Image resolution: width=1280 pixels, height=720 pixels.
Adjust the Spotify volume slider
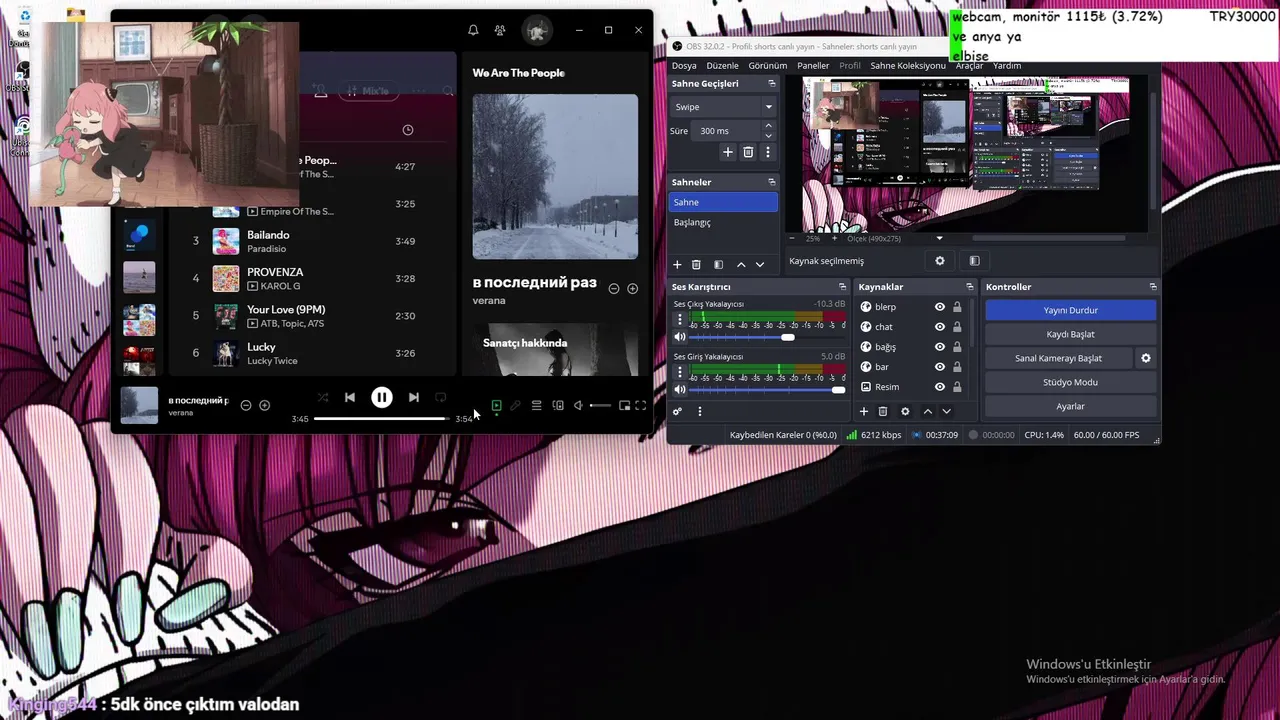click(600, 405)
